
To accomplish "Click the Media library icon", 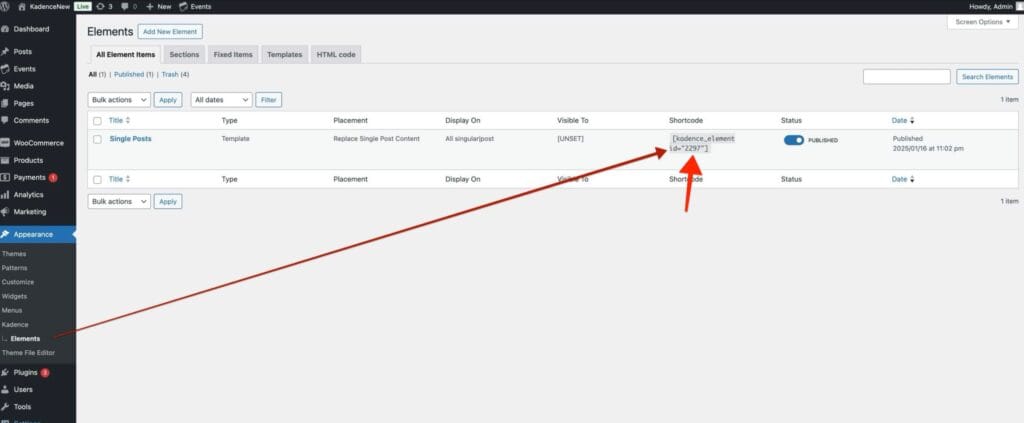I will click(x=6, y=86).
